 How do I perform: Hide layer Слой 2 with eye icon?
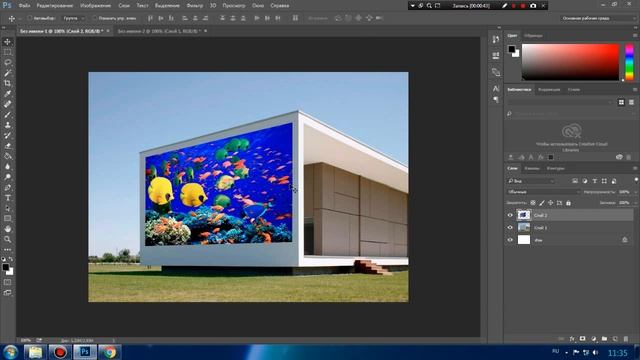click(510, 215)
